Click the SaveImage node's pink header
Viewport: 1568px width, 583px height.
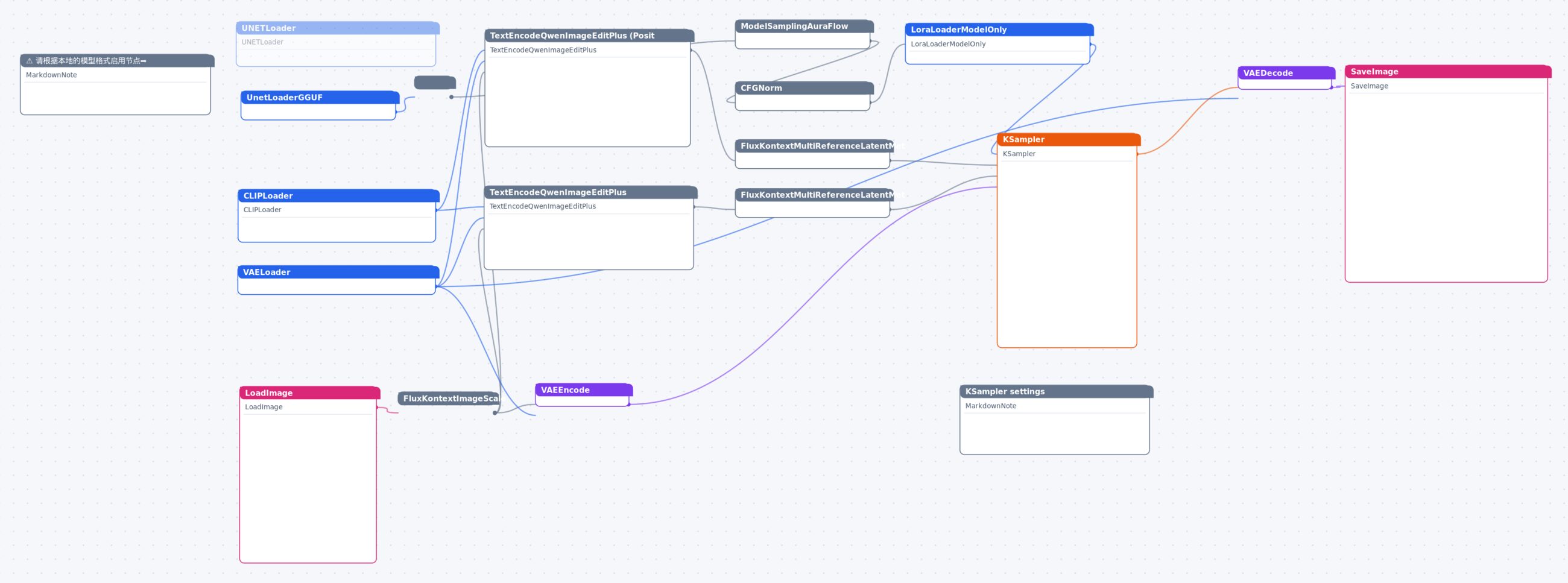coord(1448,72)
